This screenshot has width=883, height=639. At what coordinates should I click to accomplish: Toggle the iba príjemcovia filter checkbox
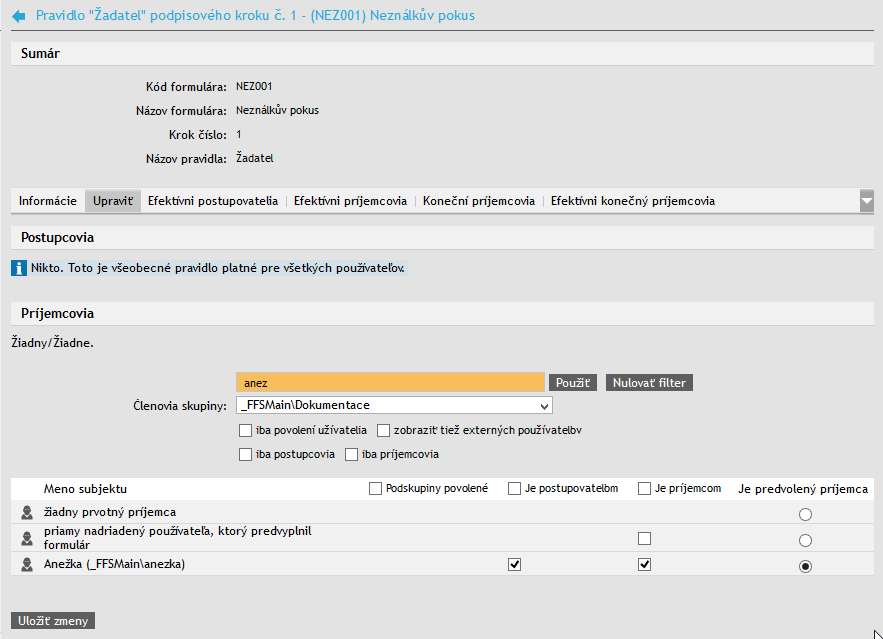[x=352, y=455]
